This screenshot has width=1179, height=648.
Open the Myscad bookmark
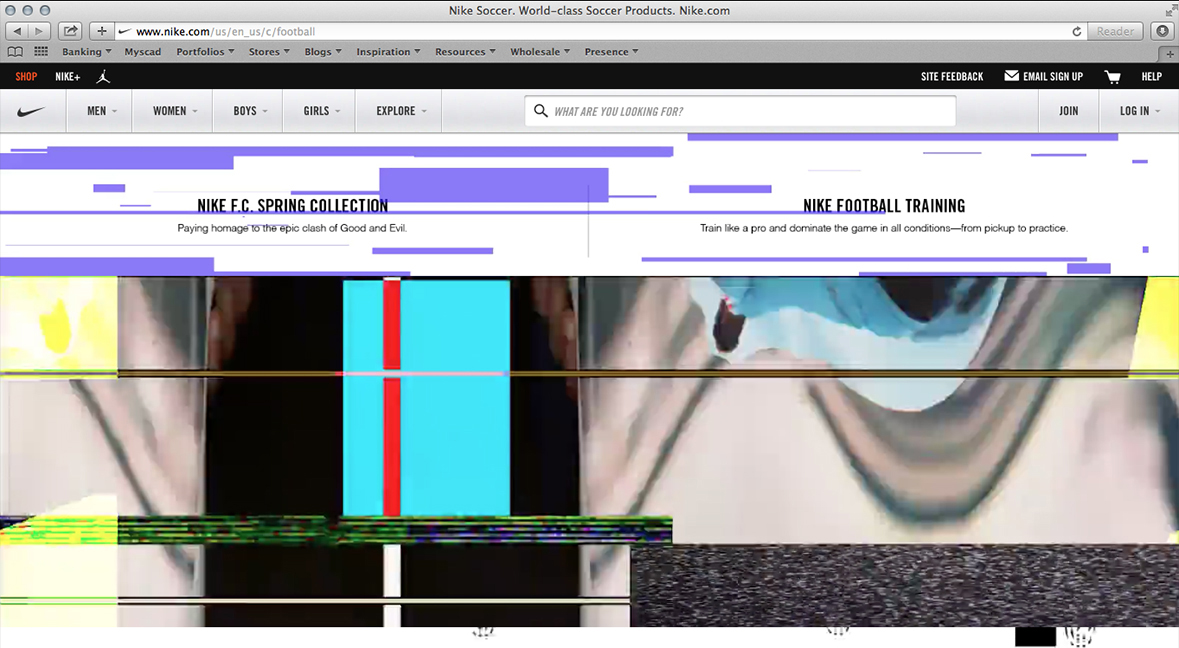point(143,52)
